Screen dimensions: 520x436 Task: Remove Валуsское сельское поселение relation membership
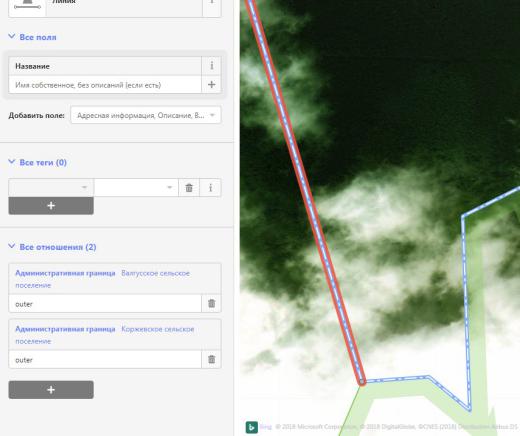(x=211, y=303)
